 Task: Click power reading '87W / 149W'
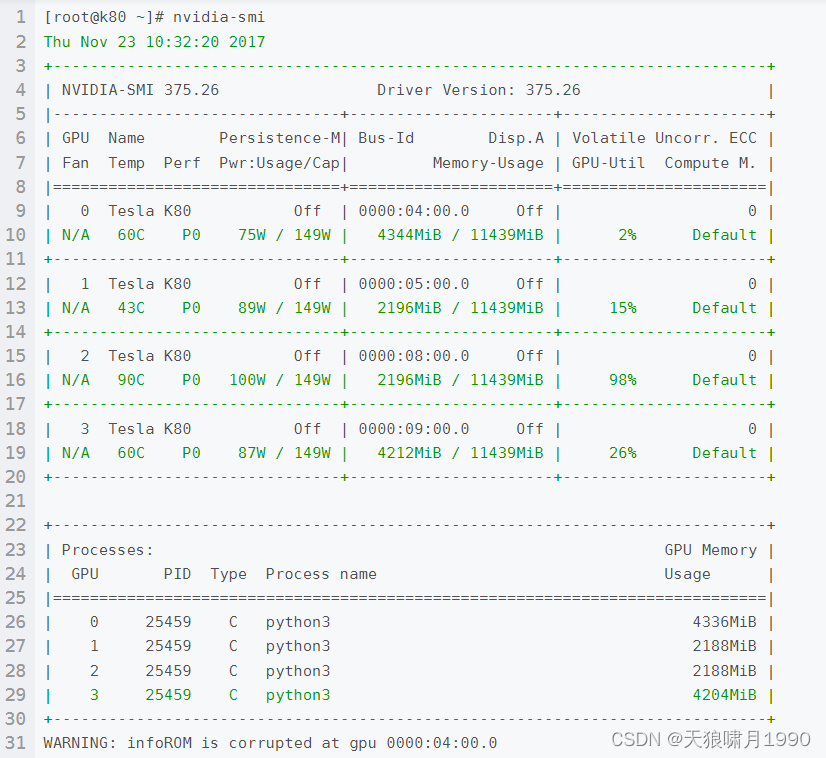[284, 453]
